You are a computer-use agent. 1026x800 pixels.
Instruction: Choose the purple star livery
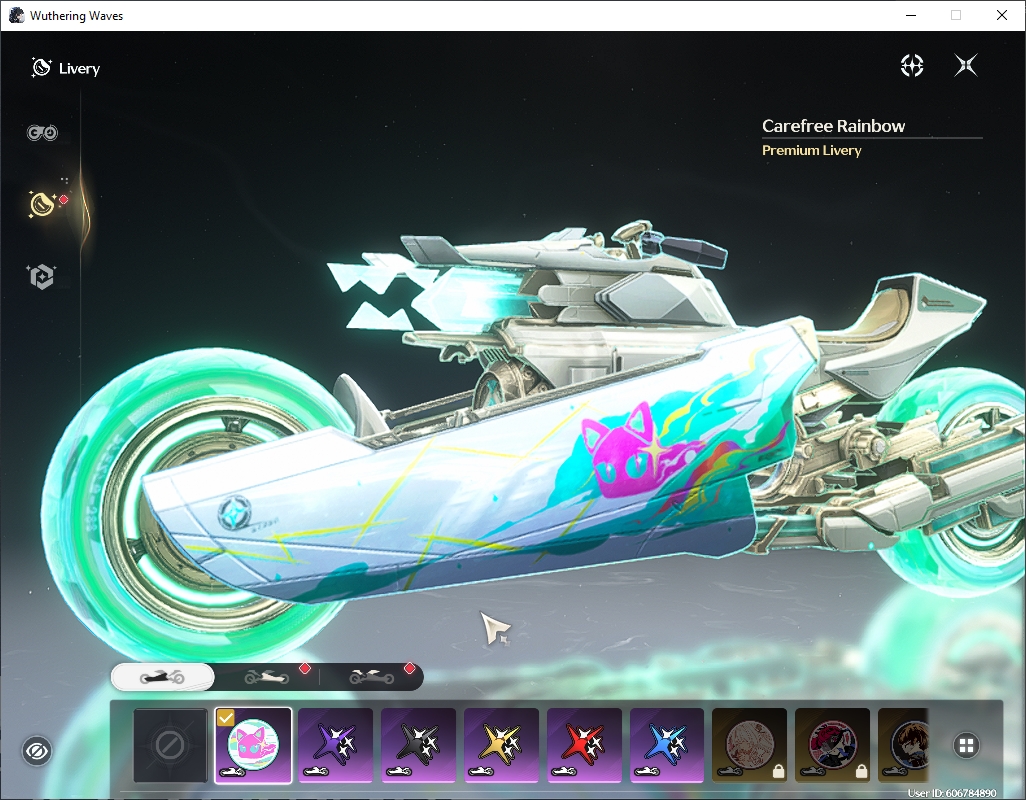click(336, 745)
